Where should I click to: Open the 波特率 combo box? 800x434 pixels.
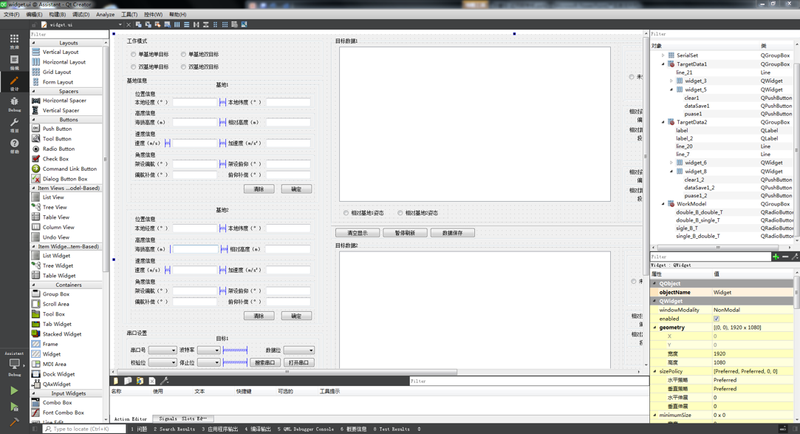click(209, 350)
